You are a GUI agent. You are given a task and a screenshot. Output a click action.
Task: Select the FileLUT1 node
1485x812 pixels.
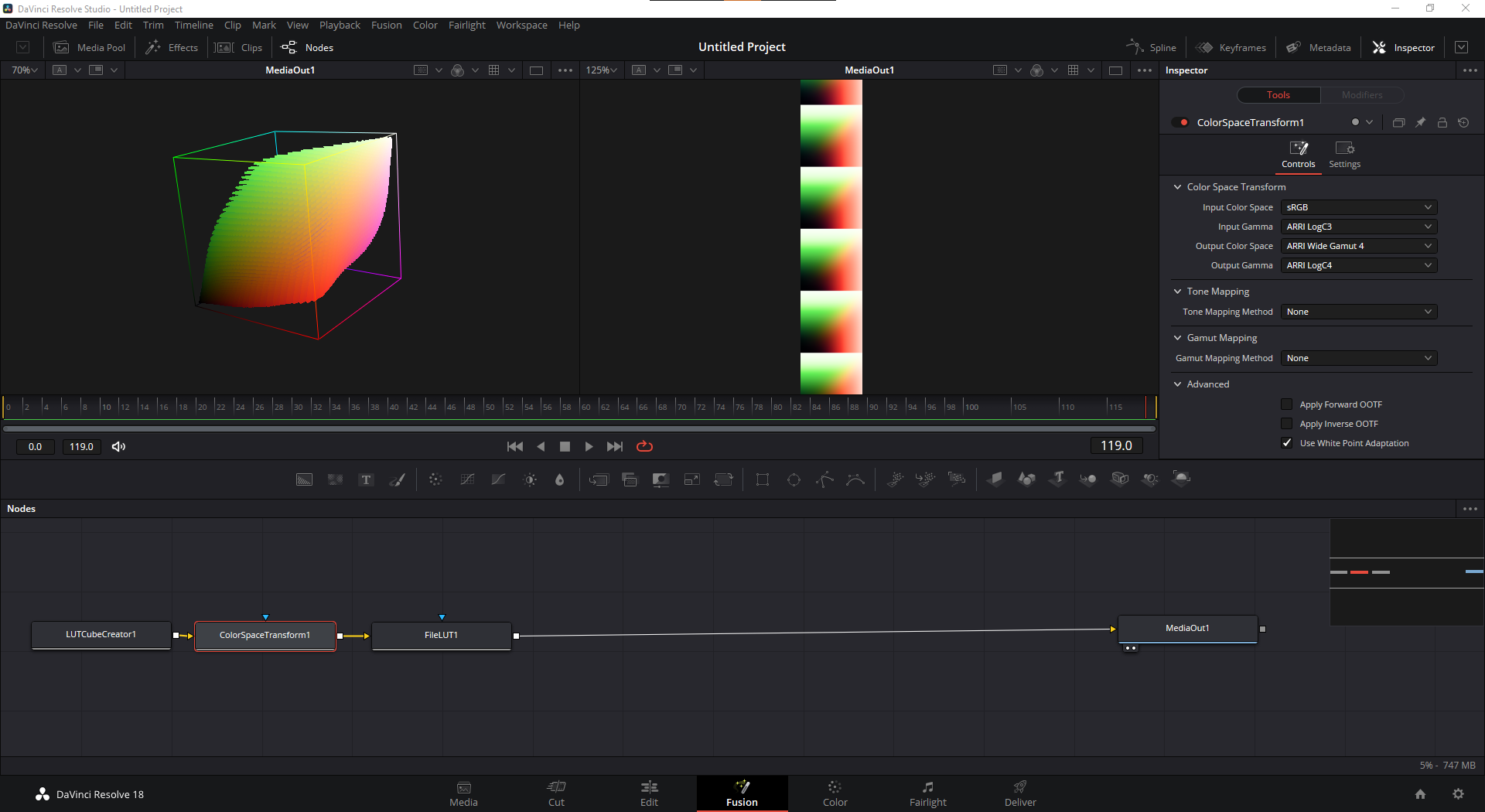pos(441,635)
